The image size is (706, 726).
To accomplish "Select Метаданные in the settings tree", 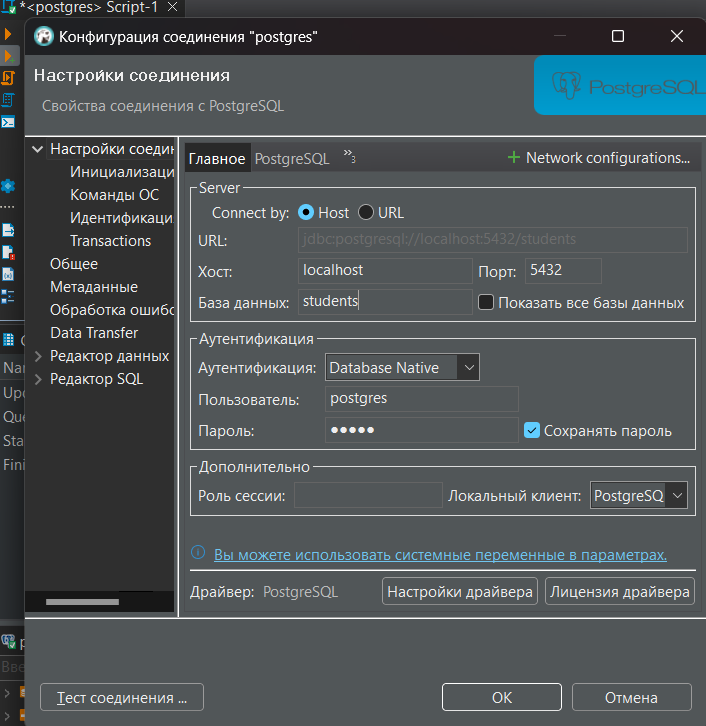I will [x=94, y=287].
